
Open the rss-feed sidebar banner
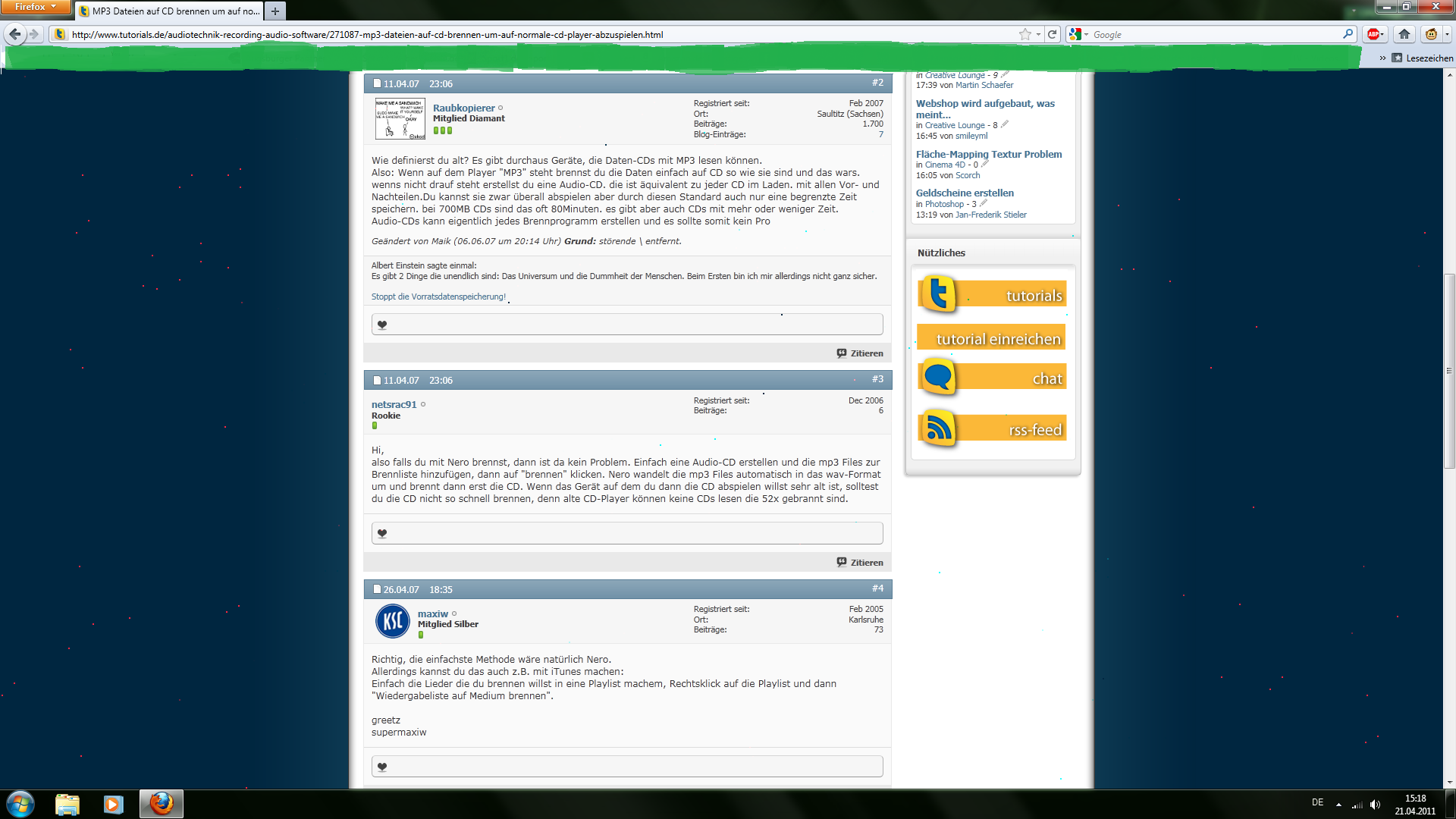993,428
